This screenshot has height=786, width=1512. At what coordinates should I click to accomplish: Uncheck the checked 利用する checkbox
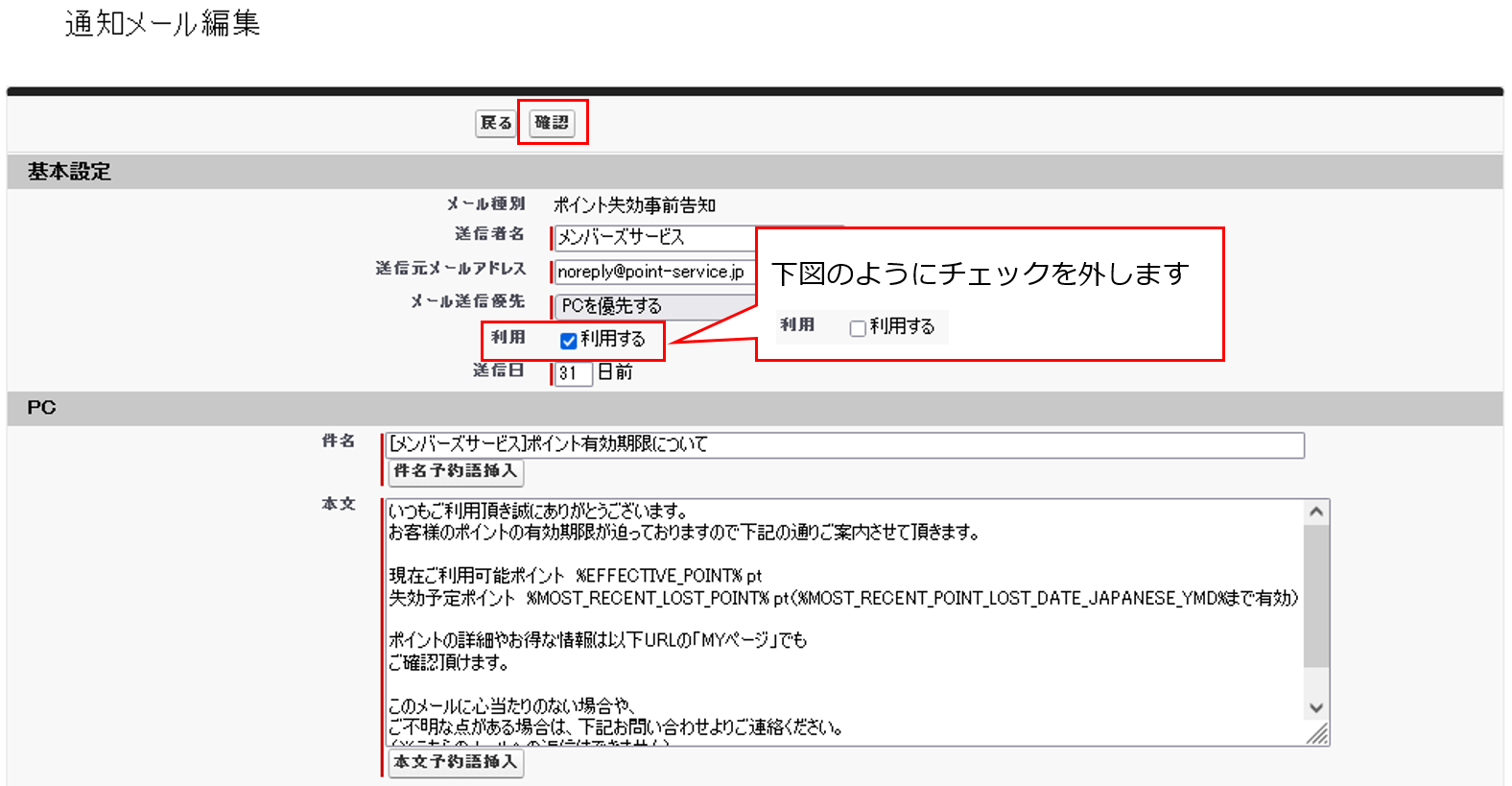pyautogui.click(x=569, y=341)
